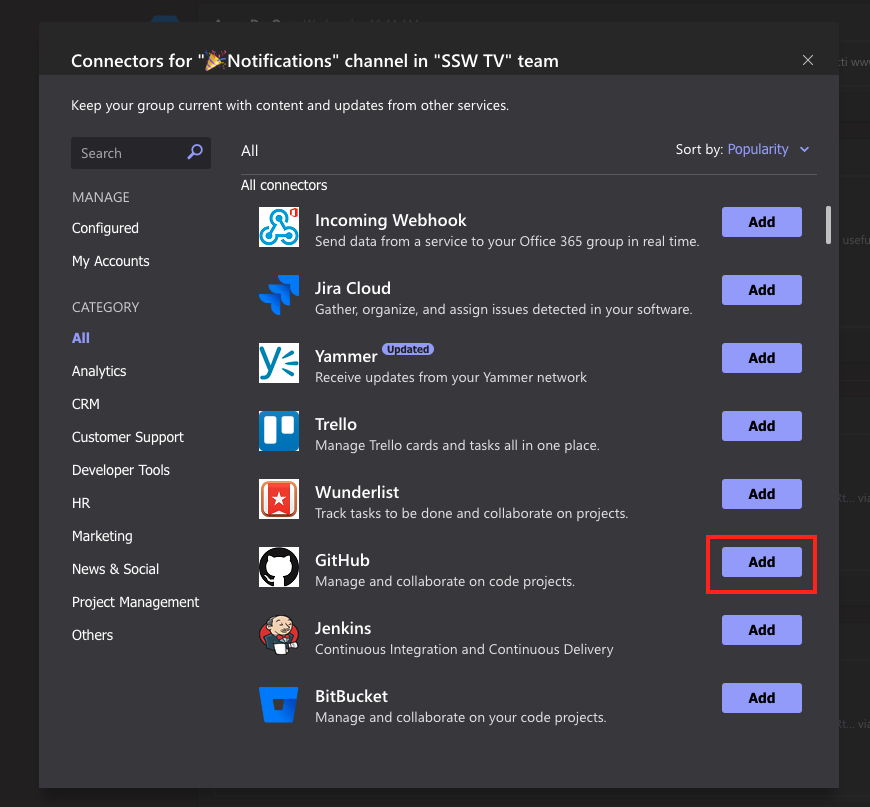The width and height of the screenshot is (870, 807).
Task: Click the Wunderlist star icon
Action: 279,499
